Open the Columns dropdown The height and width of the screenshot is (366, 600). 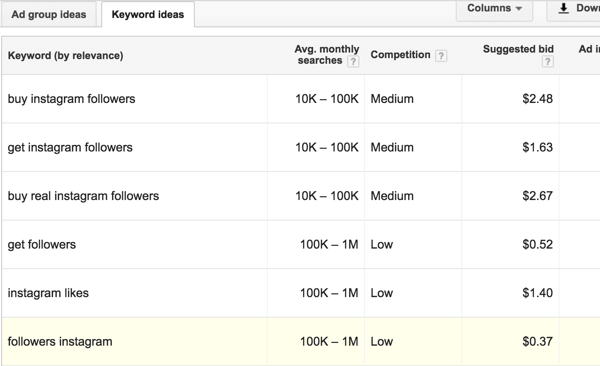tap(494, 8)
